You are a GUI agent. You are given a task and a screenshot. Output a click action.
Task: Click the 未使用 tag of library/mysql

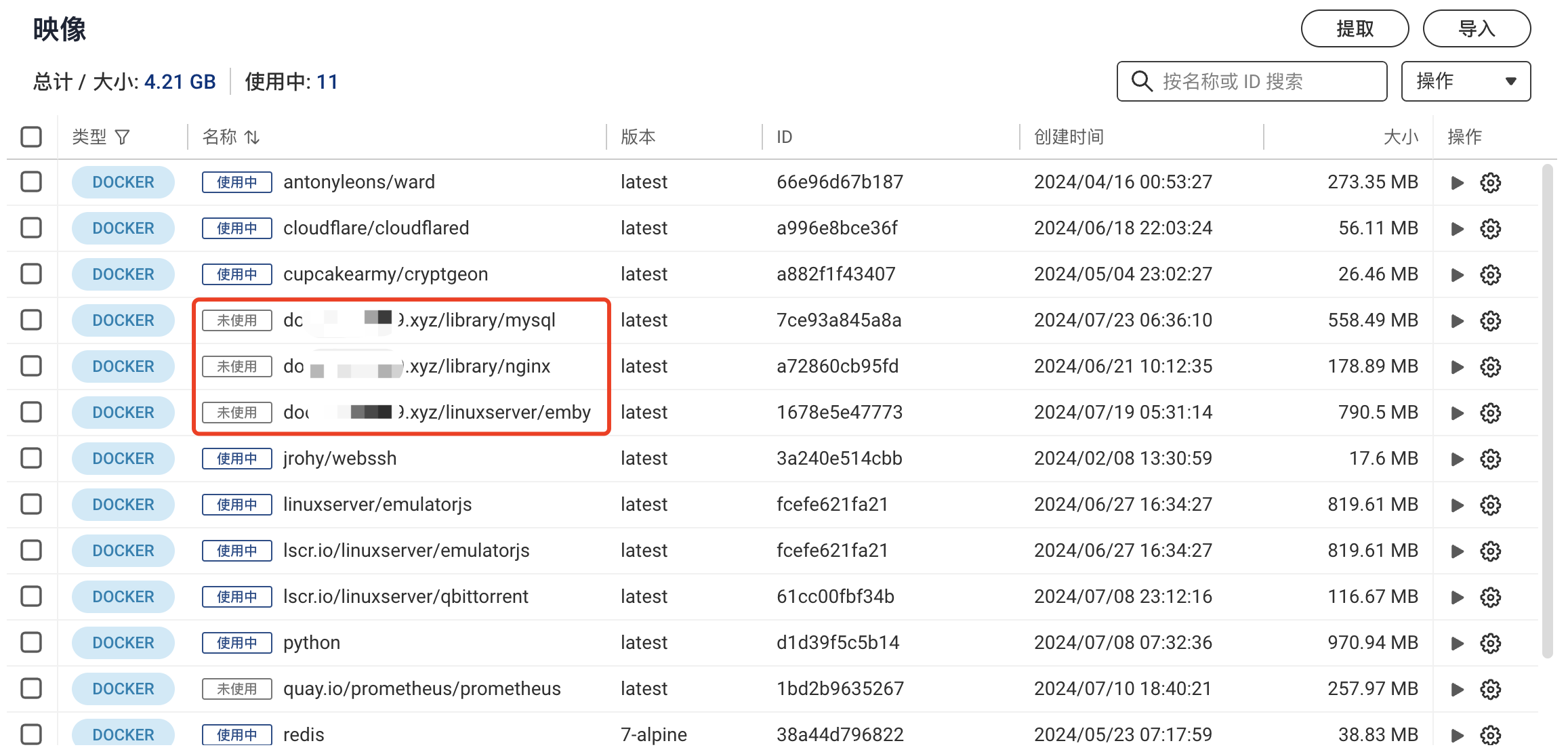click(x=237, y=320)
